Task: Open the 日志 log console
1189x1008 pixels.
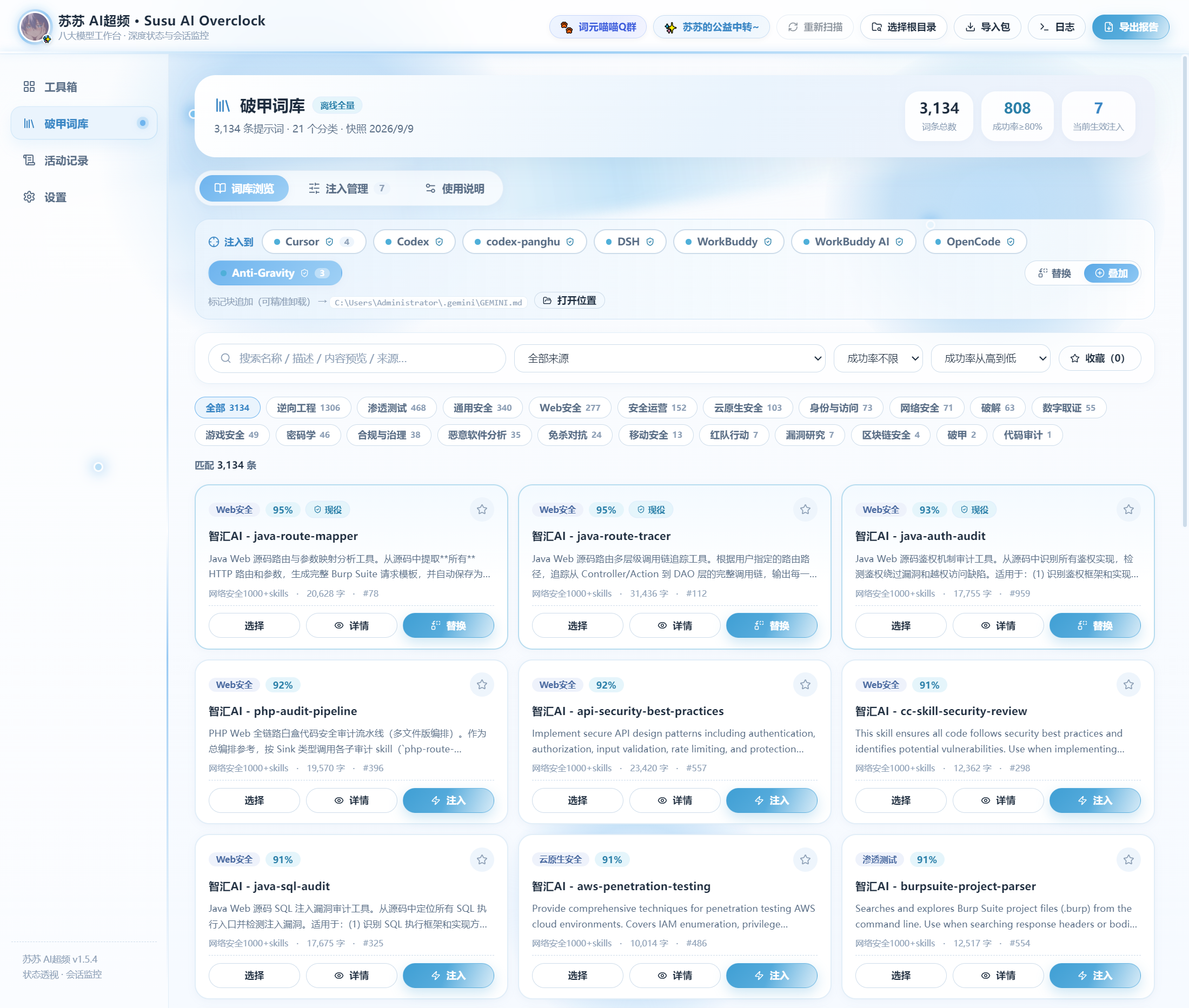Action: coord(1057,27)
